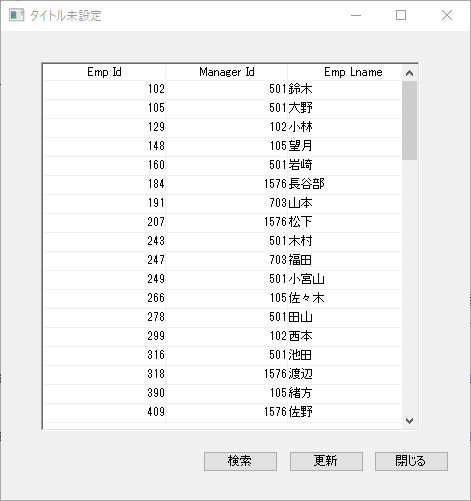Viewport: 471px width, 501px height.
Task: Click the 更新 update button
Action: (x=326, y=461)
